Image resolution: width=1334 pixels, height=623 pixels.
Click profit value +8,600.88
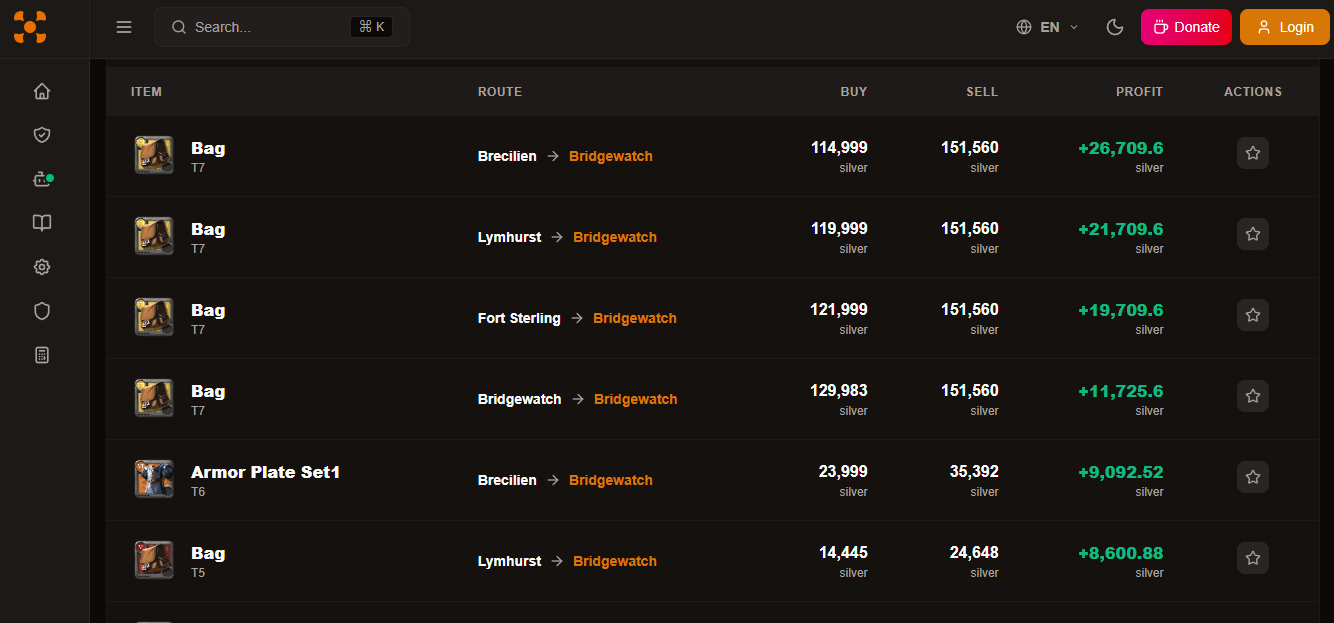coord(1121,553)
